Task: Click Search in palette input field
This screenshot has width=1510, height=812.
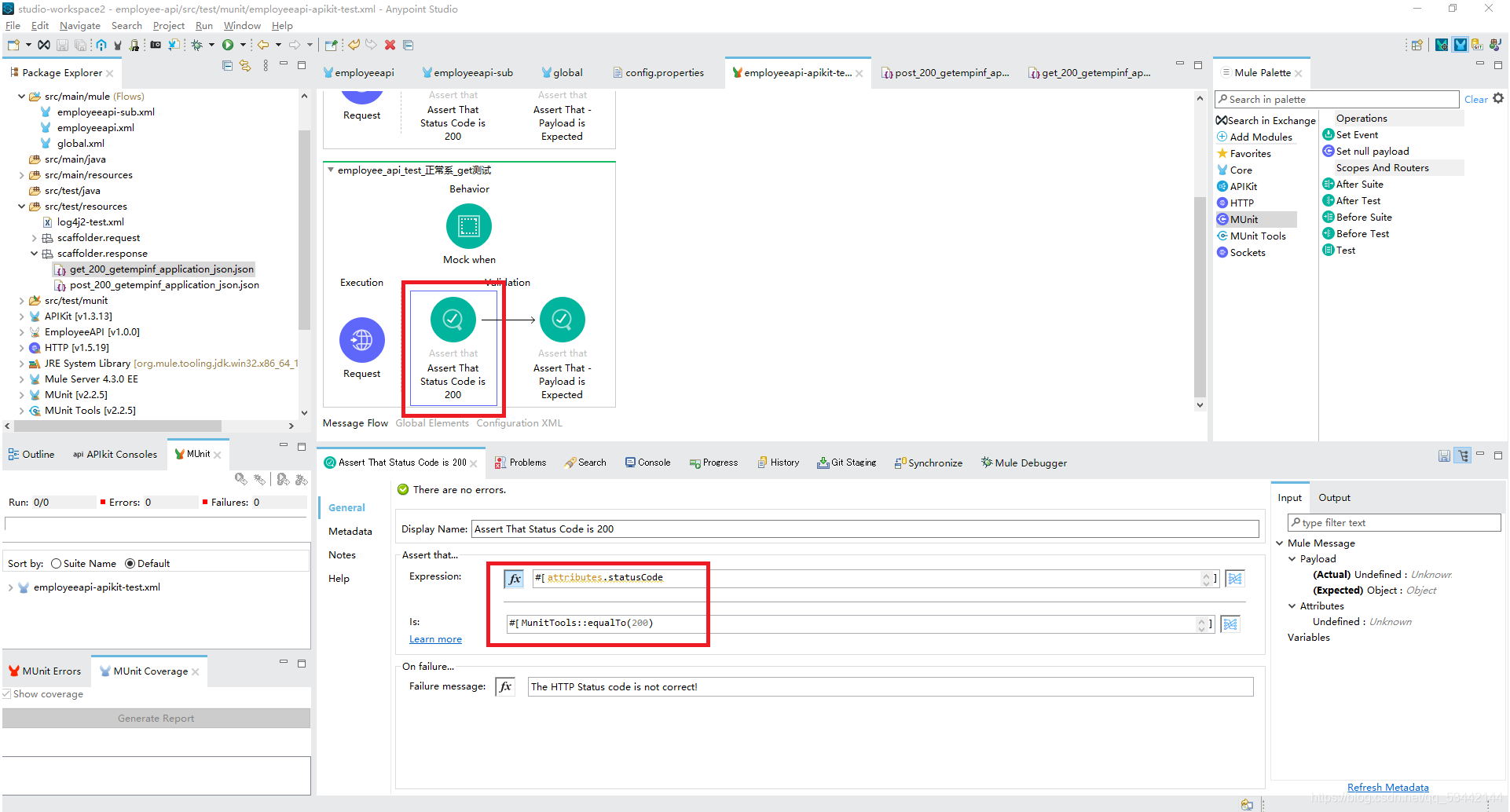Action: 1336,99
